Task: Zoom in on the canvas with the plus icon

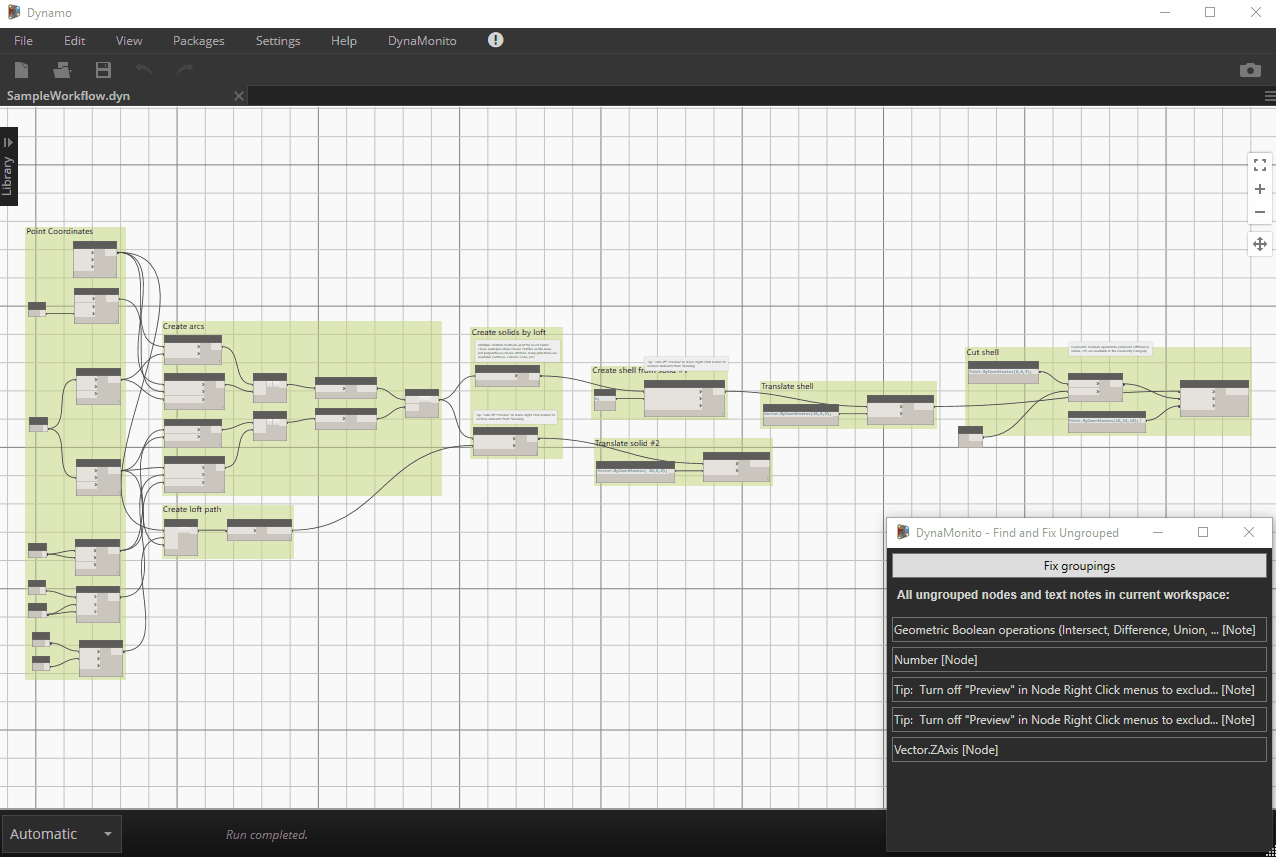Action: [x=1260, y=189]
